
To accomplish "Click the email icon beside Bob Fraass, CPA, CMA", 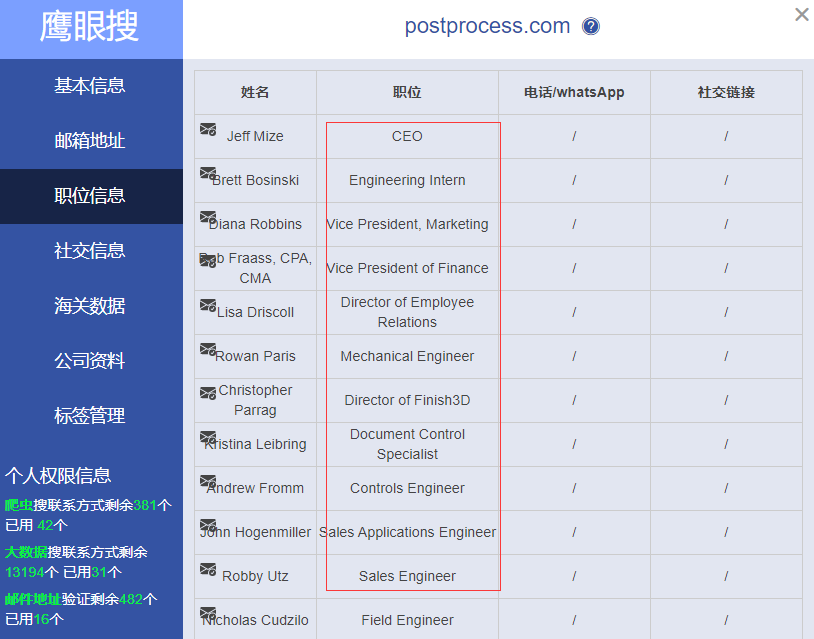I will [208, 260].
